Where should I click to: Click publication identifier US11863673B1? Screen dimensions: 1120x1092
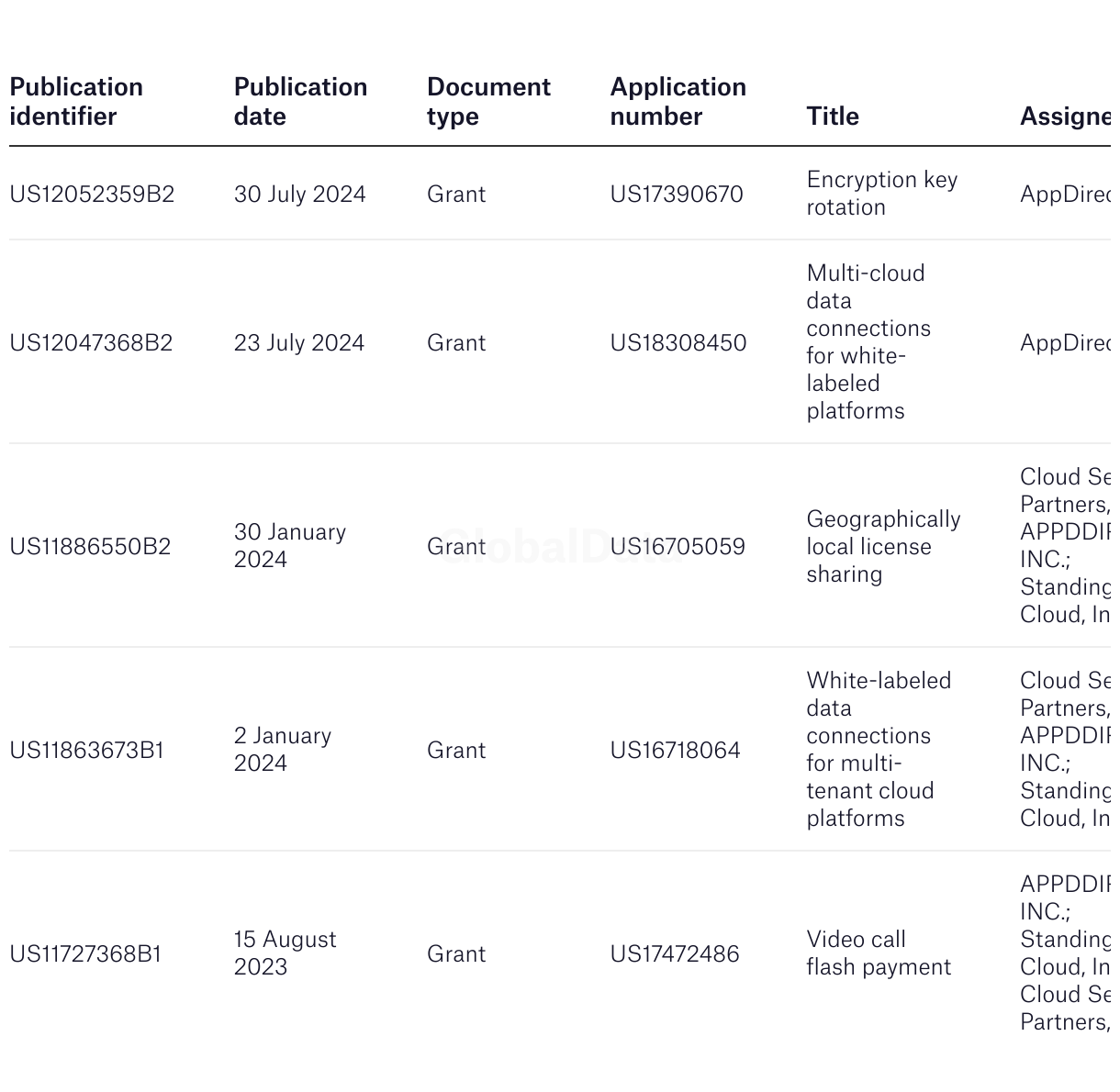click(x=86, y=751)
